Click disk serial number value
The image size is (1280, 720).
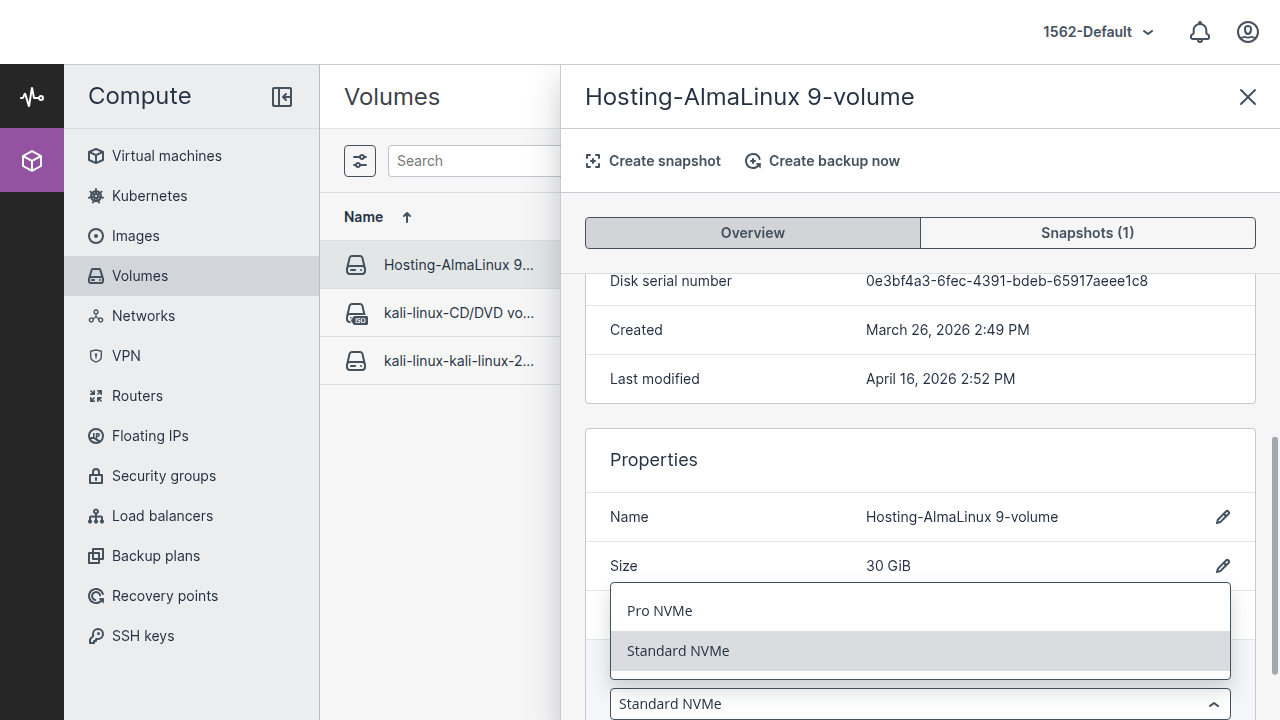1007,281
